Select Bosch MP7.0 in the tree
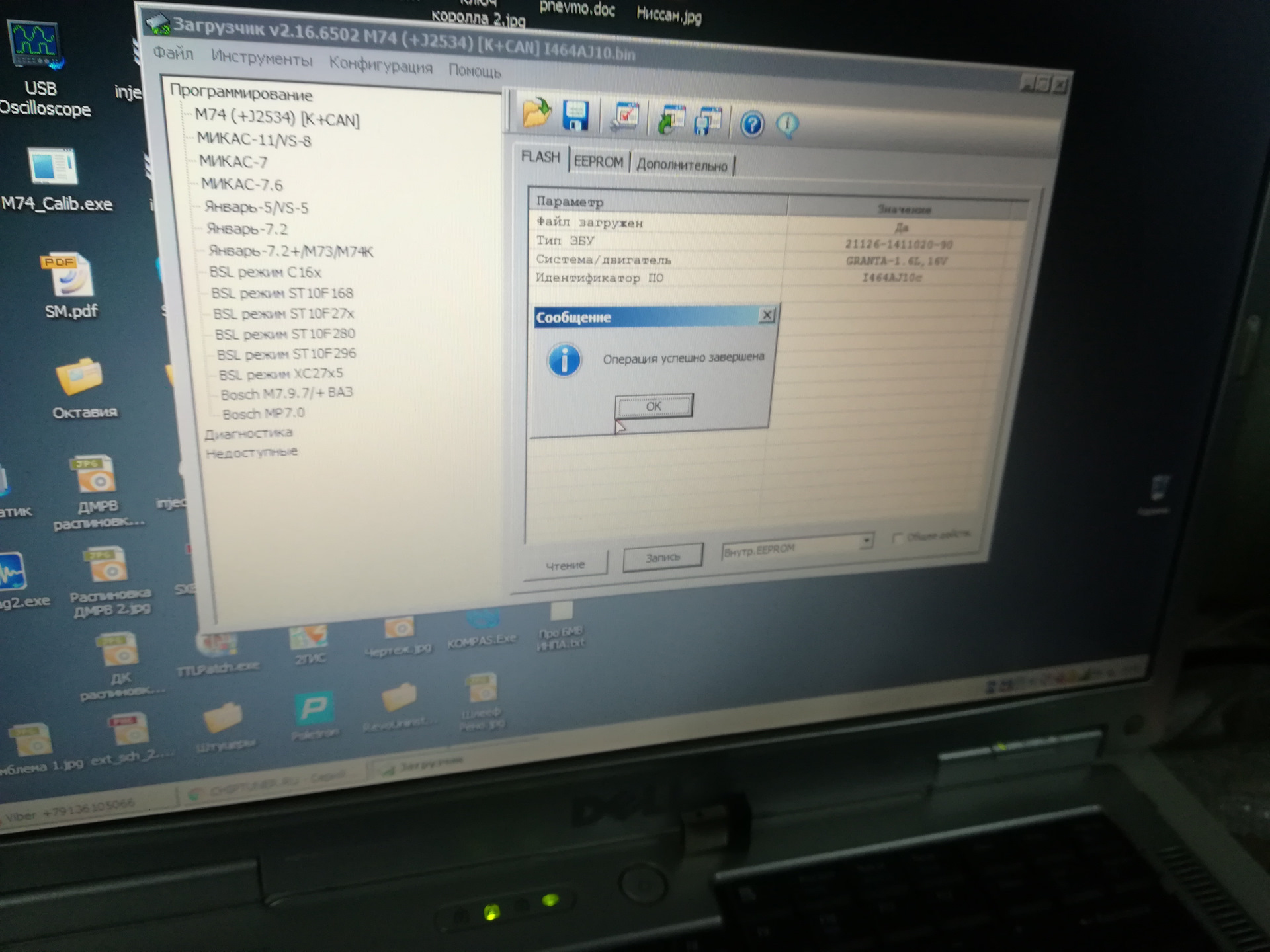1270x952 pixels. [x=263, y=413]
